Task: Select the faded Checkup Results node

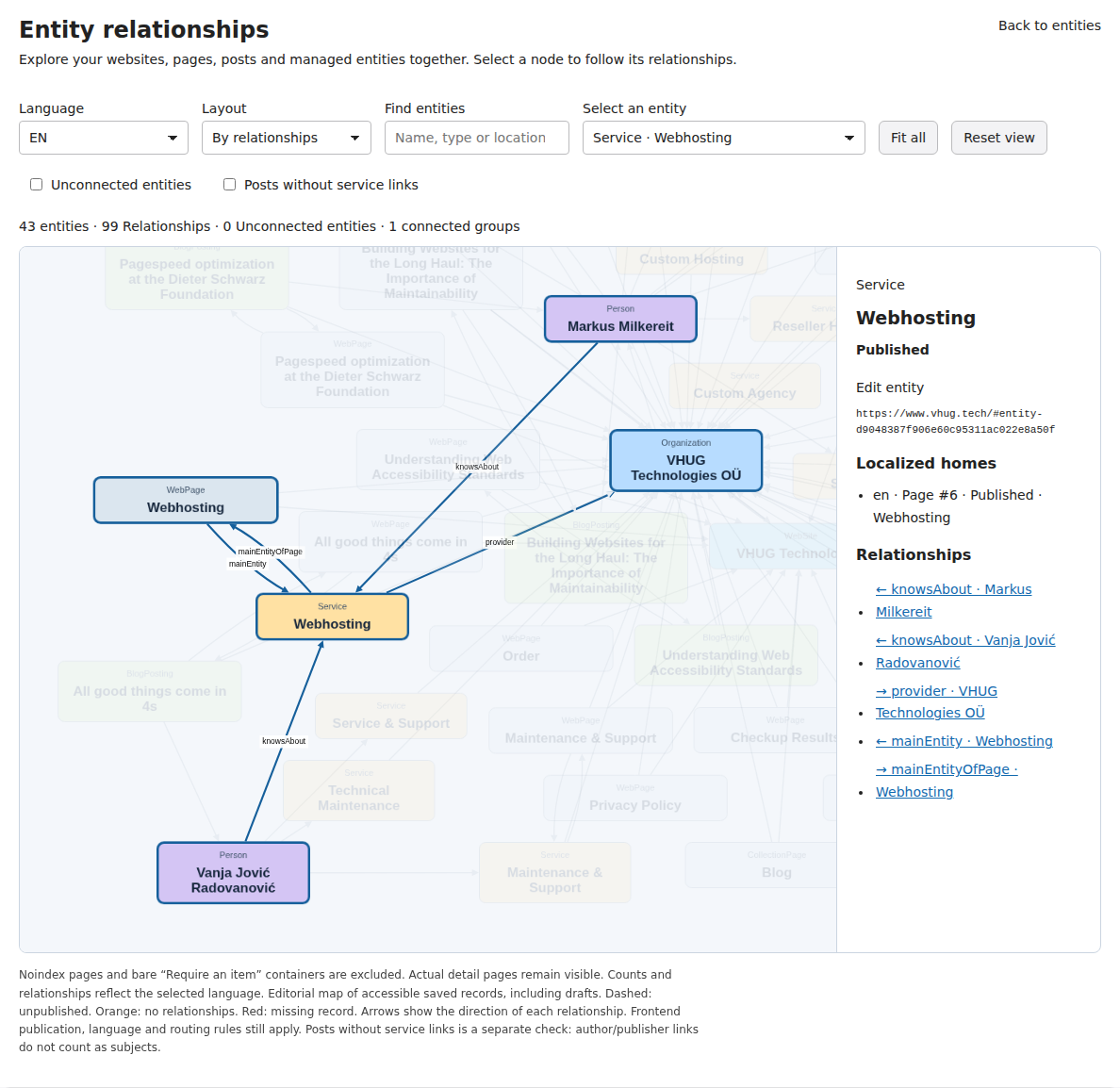Action: pos(765,730)
